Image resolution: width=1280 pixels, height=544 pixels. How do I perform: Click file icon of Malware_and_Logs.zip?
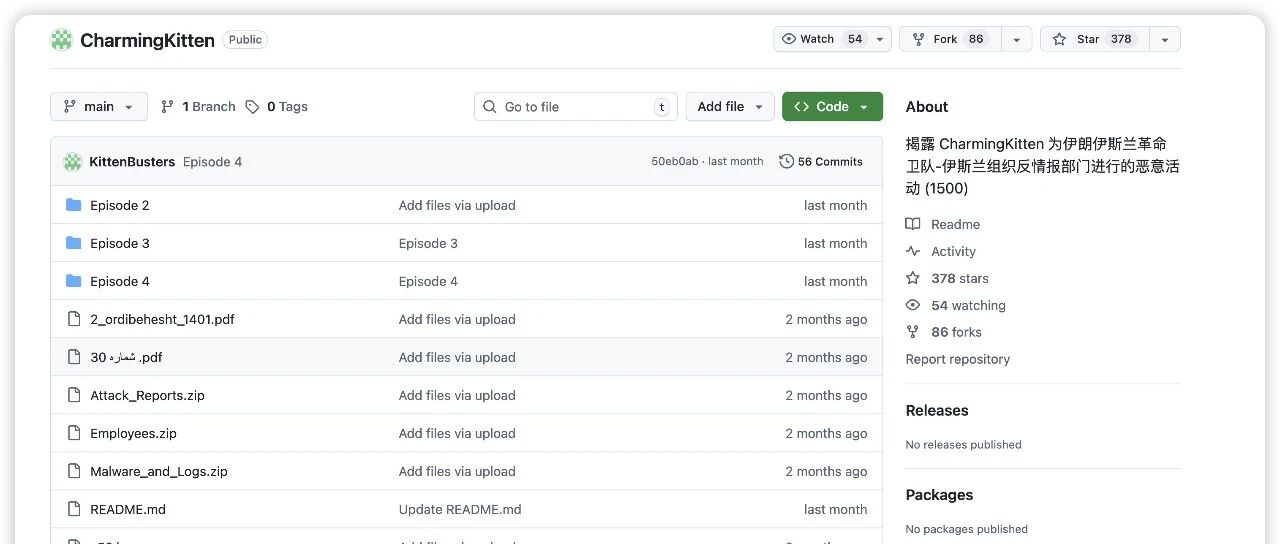(73, 471)
